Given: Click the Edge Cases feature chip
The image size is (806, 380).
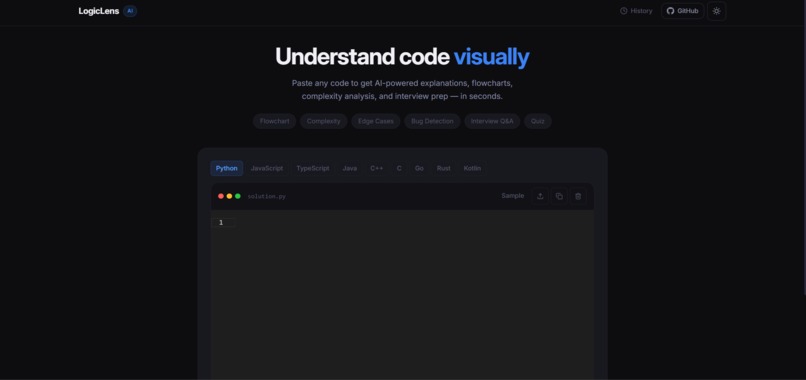Looking at the screenshot, I should coord(376,121).
